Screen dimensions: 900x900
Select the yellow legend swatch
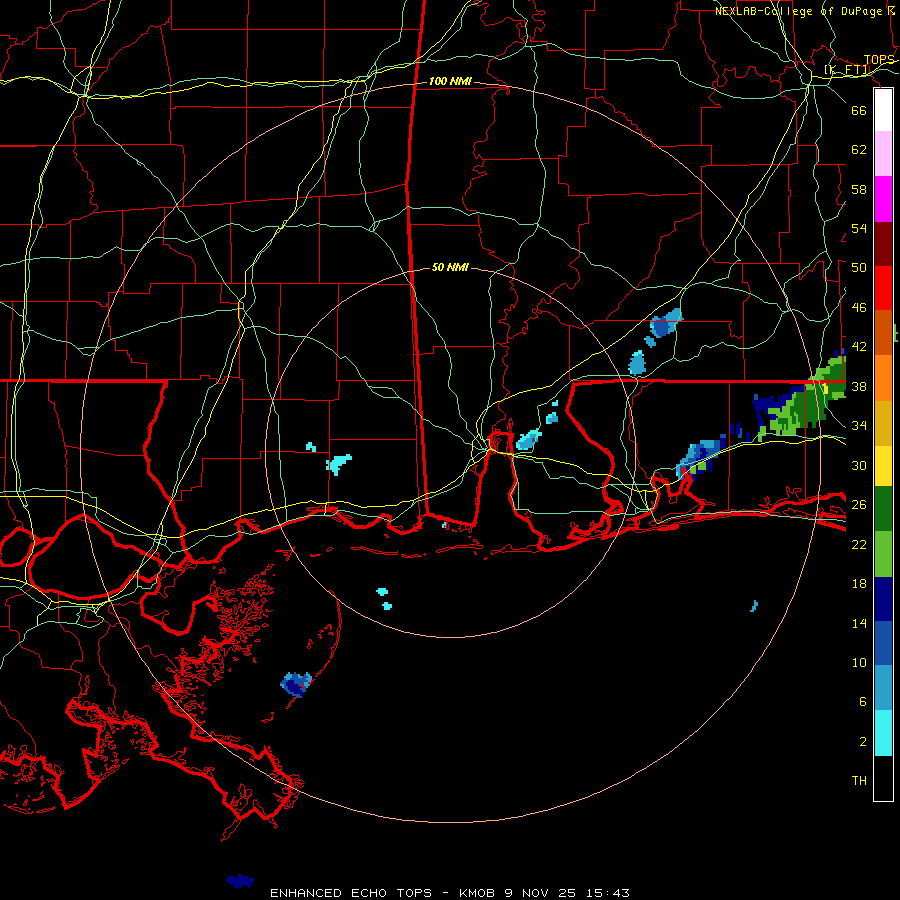[x=883, y=465]
